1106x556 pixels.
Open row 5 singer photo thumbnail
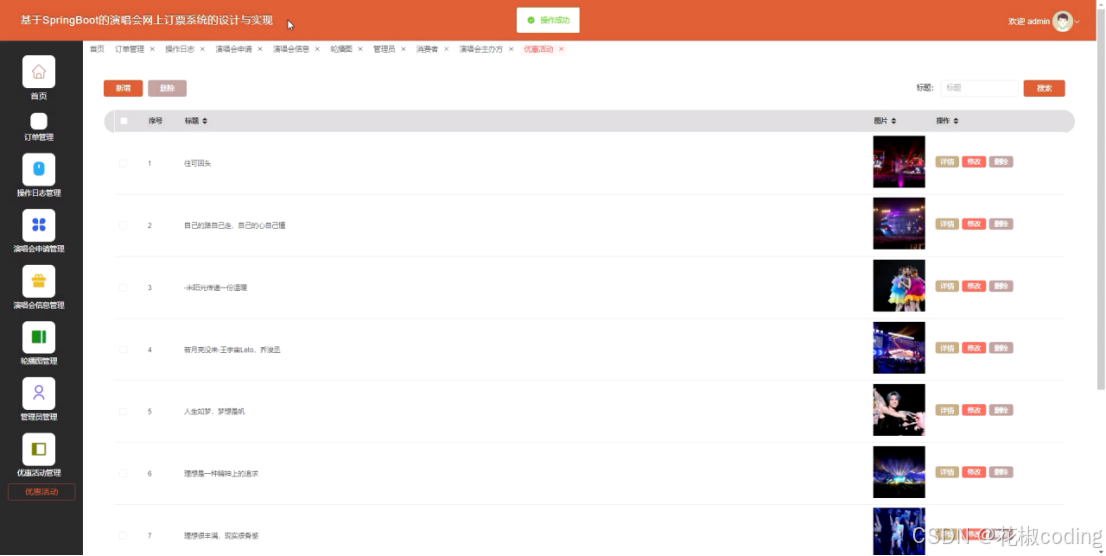899,410
